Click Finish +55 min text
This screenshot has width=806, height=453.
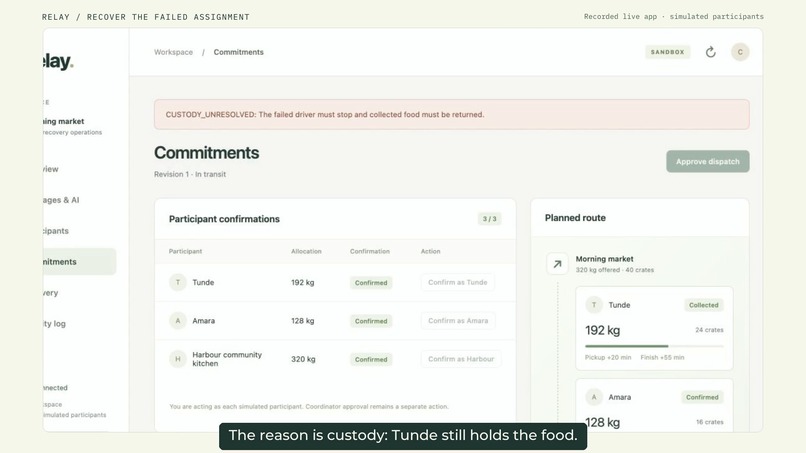point(662,357)
